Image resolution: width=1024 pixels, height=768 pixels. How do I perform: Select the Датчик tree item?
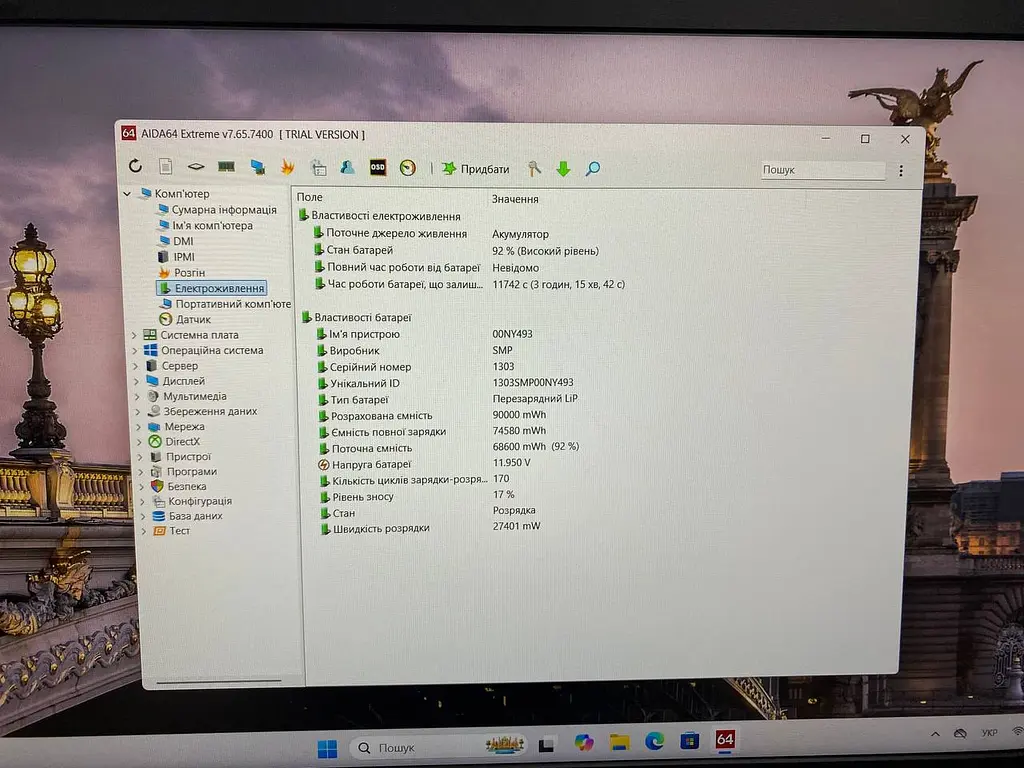185,319
